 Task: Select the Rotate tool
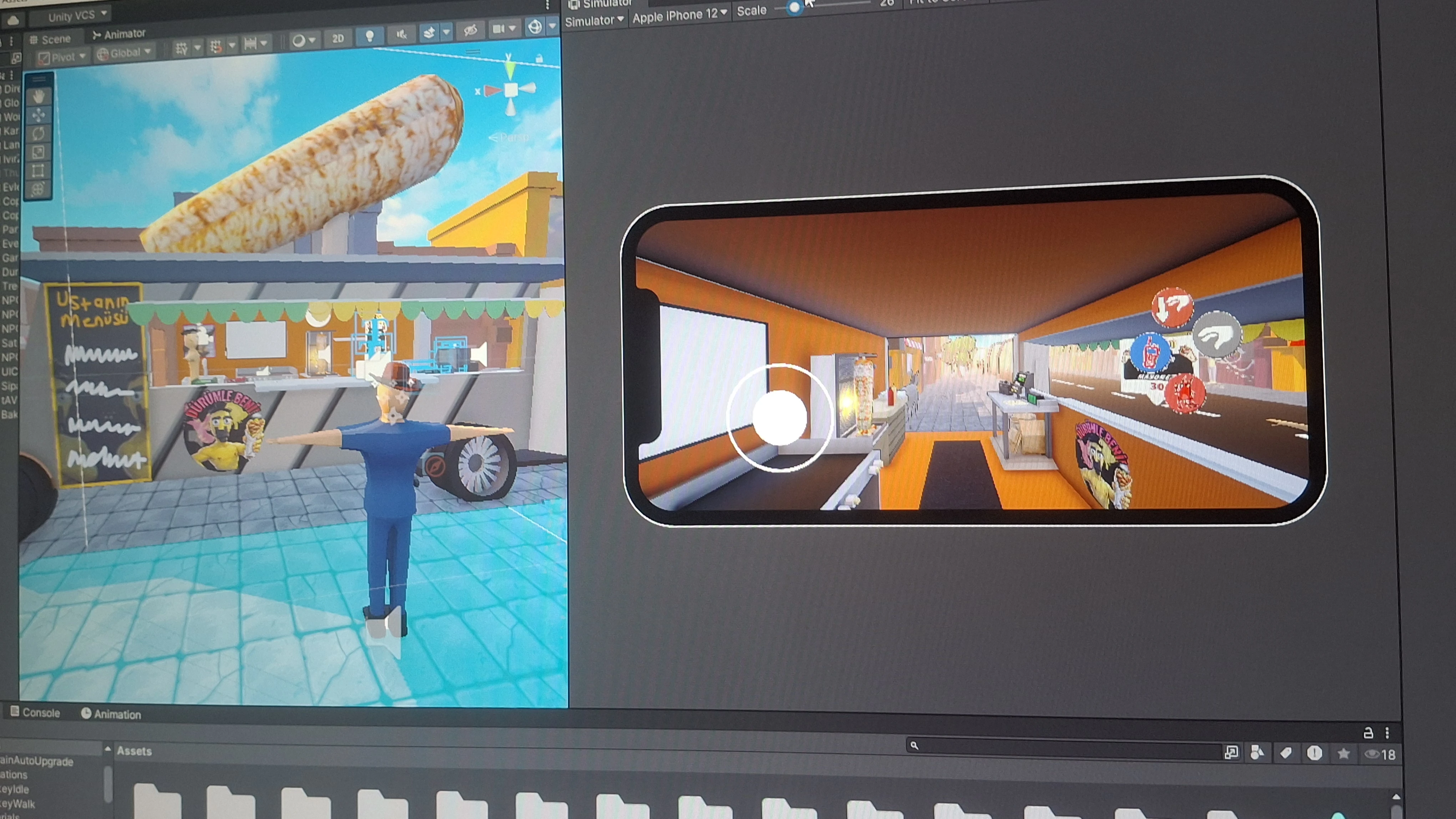39,134
